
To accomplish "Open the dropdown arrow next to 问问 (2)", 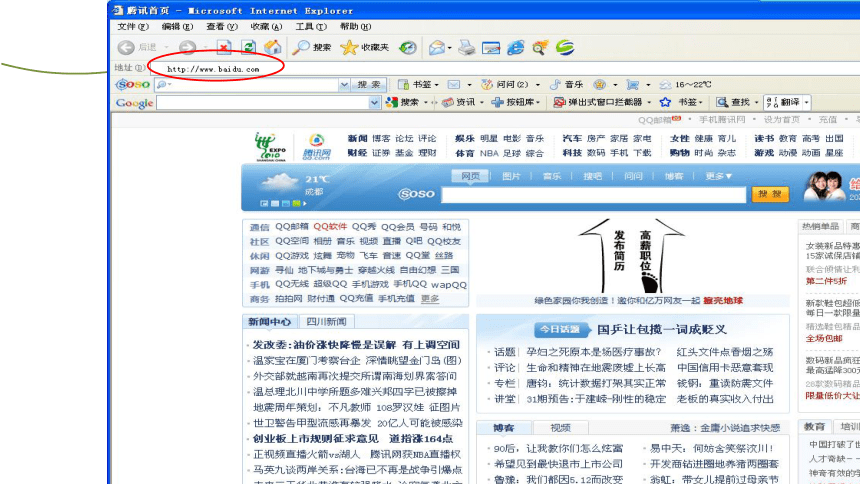I will pyautogui.click(x=538, y=85).
